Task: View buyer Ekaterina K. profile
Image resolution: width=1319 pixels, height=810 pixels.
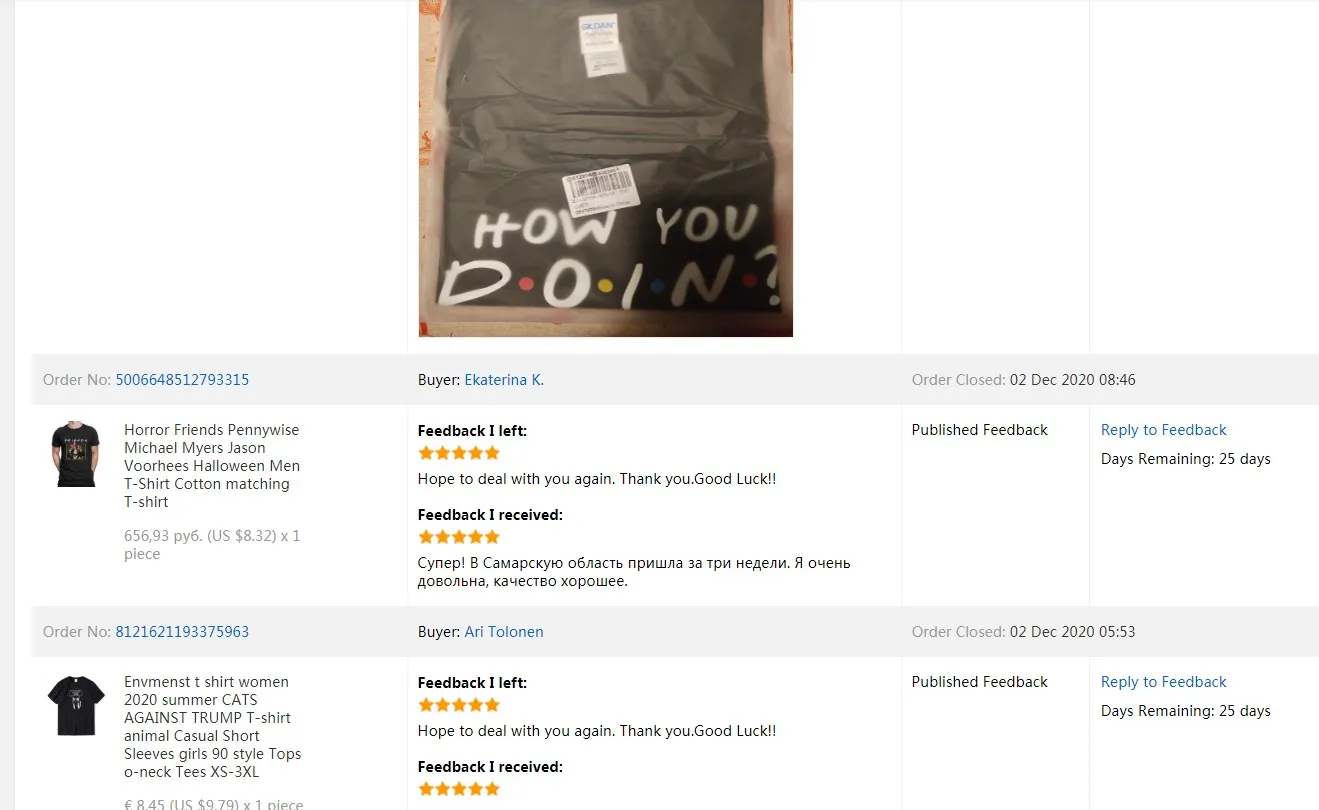Action: (504, 380)
